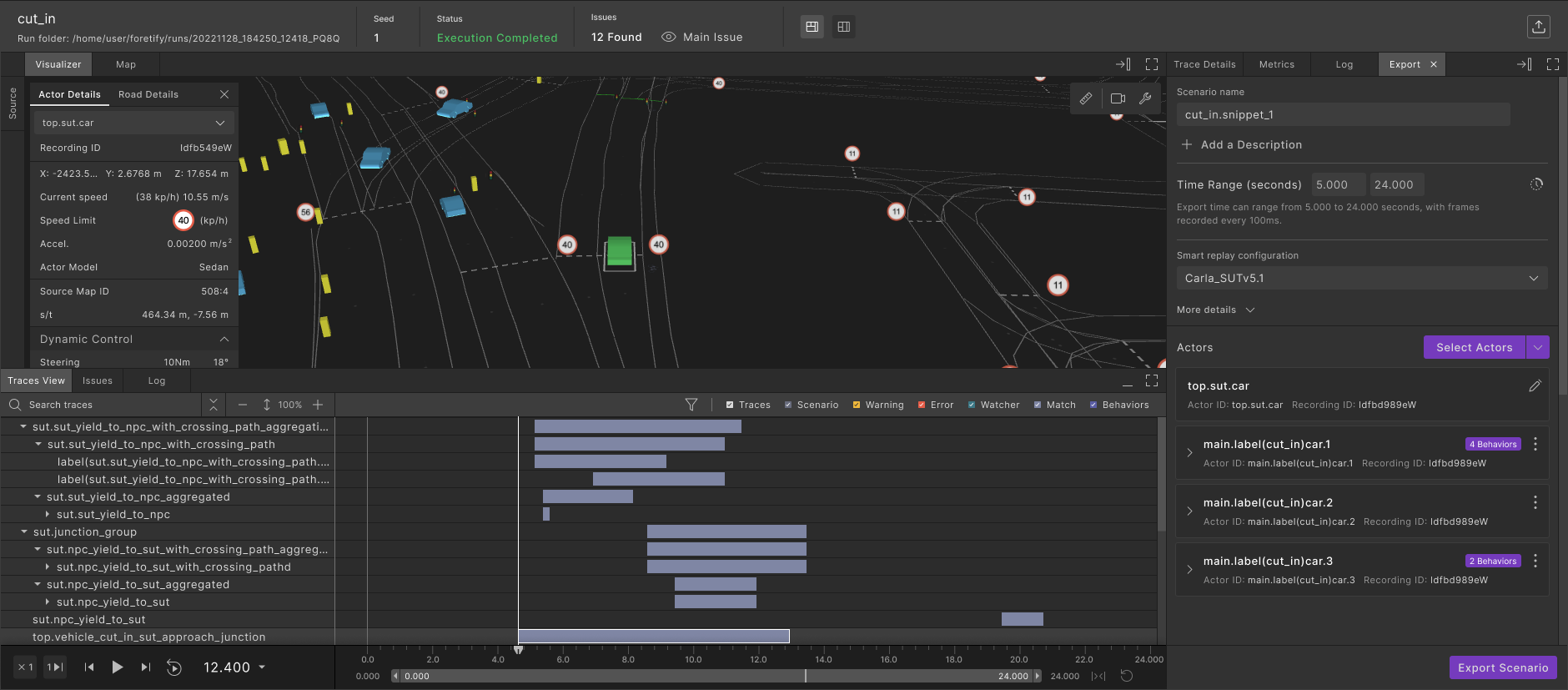Edit top.sut.car actor with pencil icon
The height and width of the screenshot is (690, 1568).
pyautogui.click(x=1535, y=386)
